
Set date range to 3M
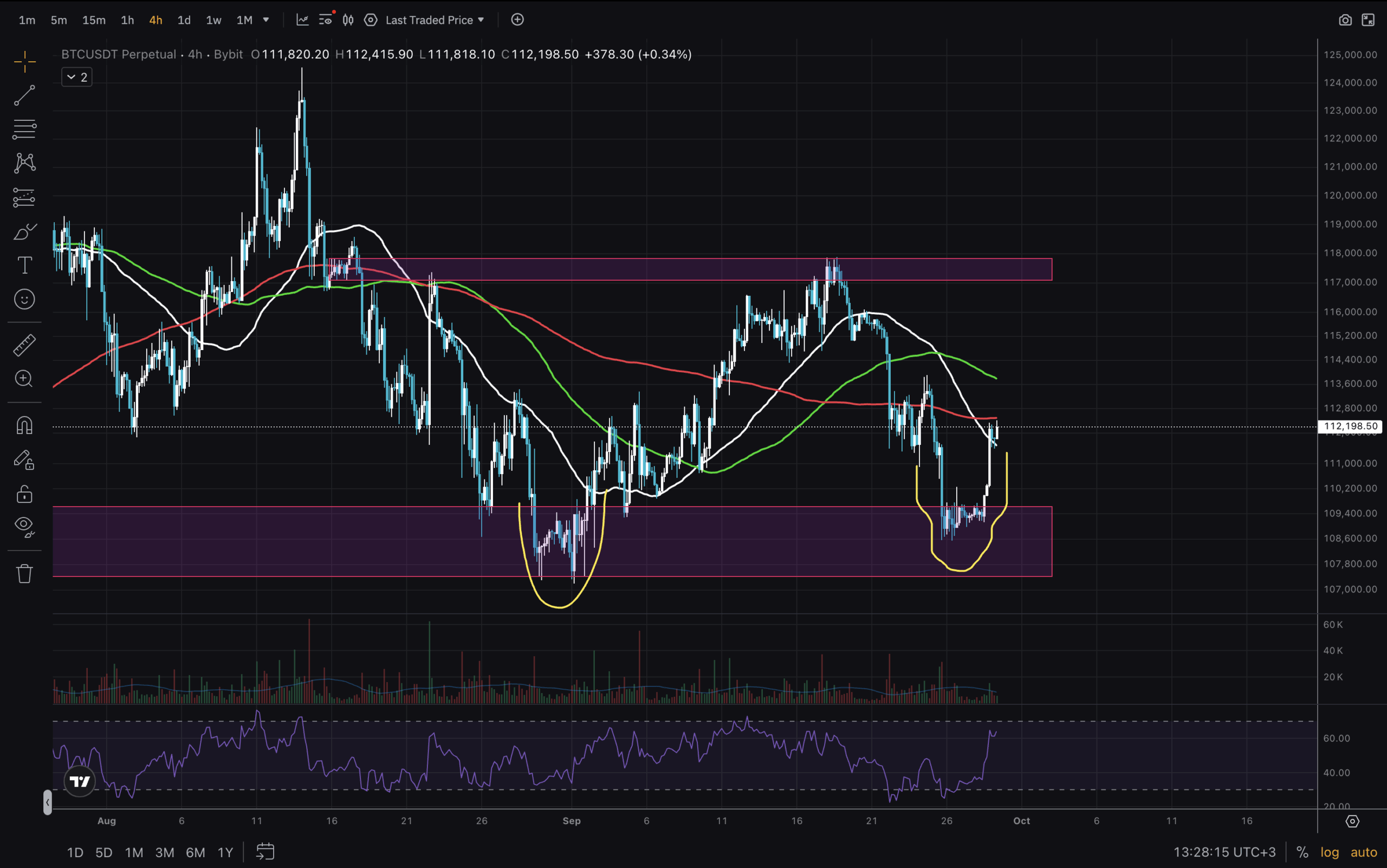click(165, 852)
